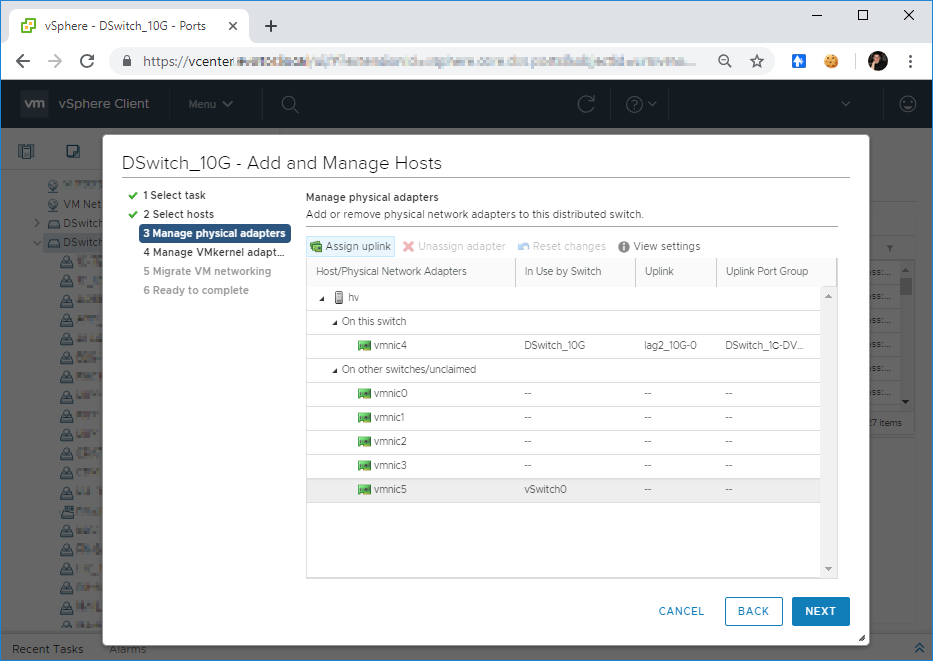Select the vmnic3 adapter row
The height and width of the screenshot is (661, 933).
tap(563, 466)
